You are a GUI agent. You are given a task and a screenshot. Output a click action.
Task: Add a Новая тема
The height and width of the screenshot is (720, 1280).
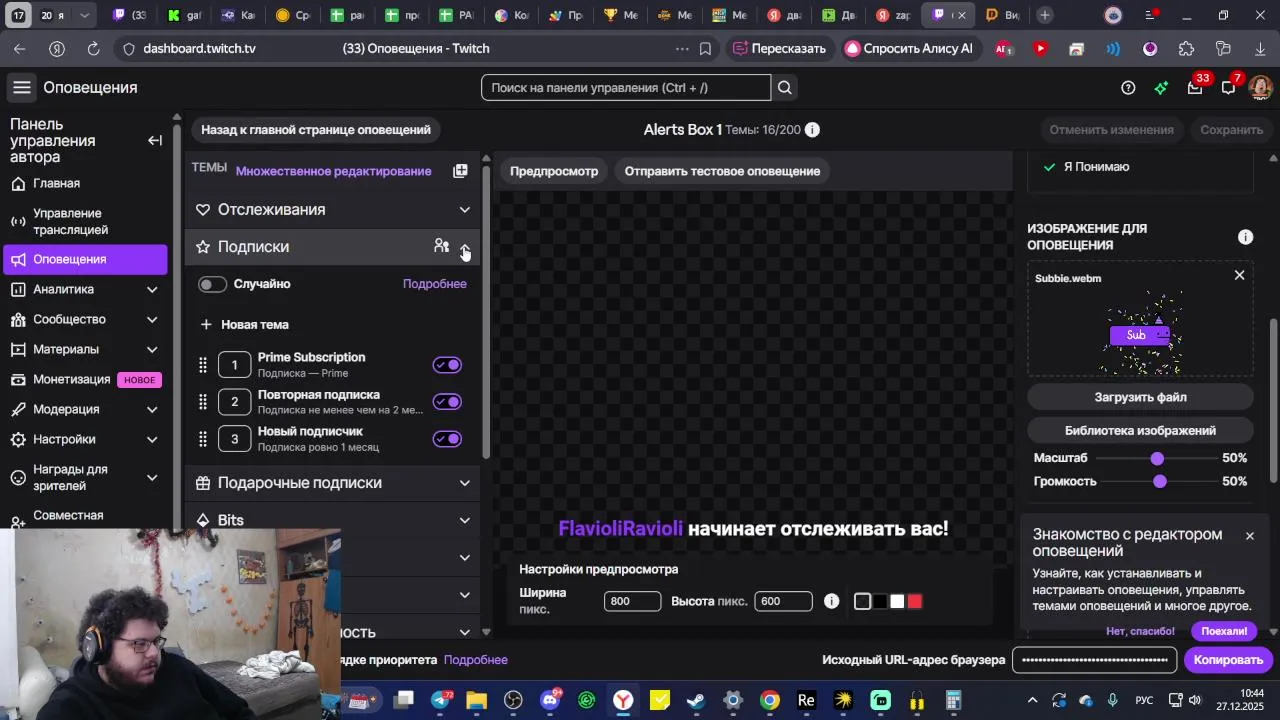coord(245,324)
